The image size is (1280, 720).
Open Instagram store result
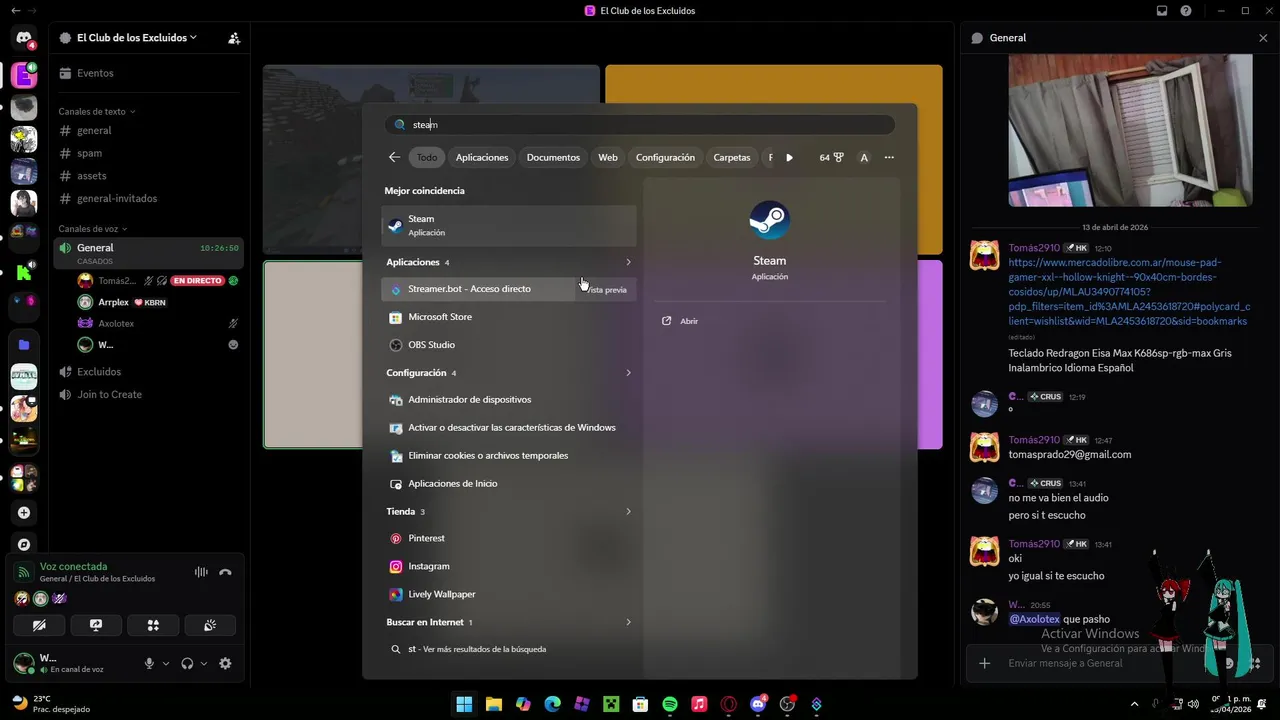point(509,566)
